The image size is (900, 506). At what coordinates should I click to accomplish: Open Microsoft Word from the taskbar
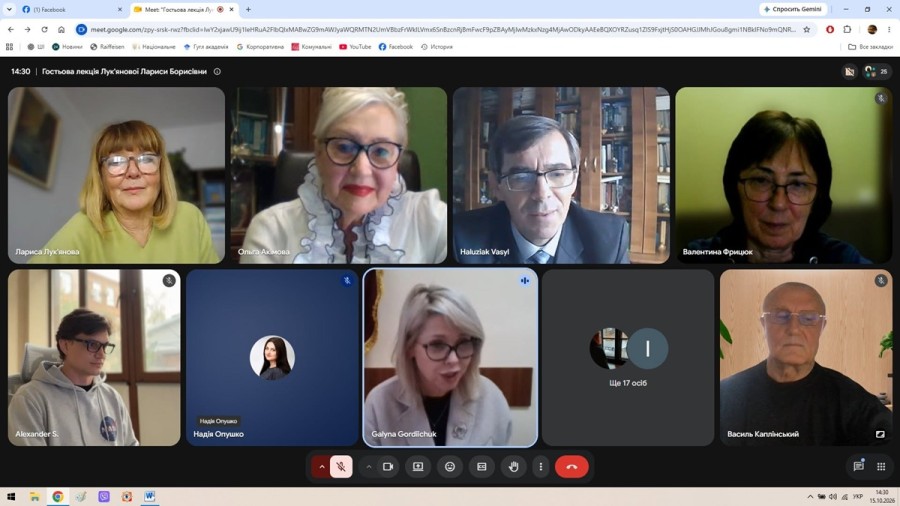click(150, 497)
